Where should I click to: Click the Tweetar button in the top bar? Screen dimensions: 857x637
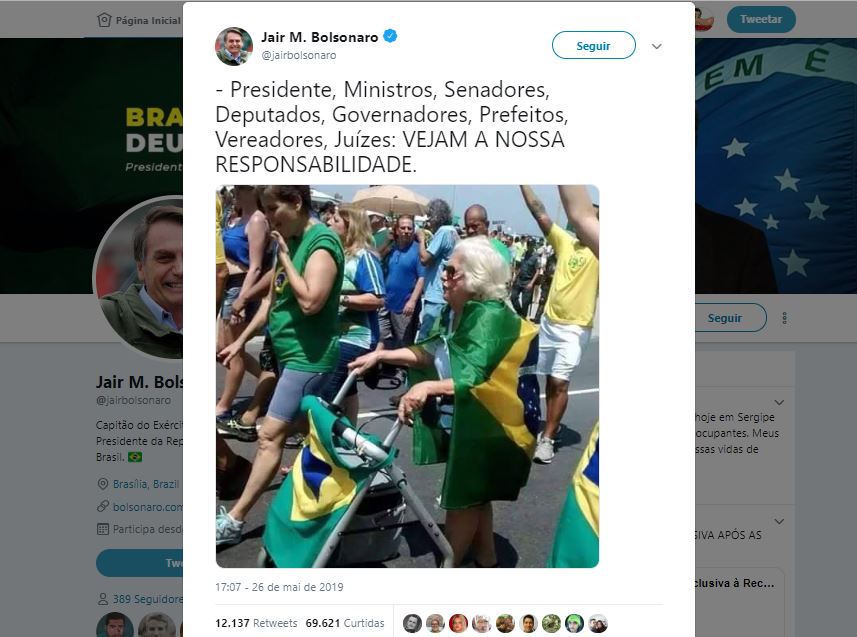tap(761, 19)
